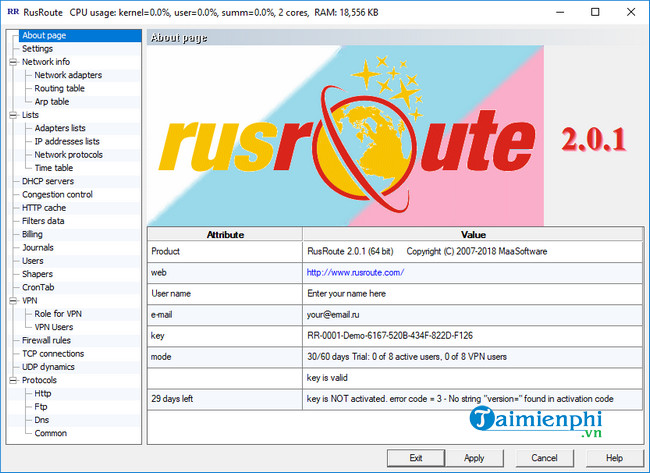Click the RusRoute globe logo banner

[346, 136]
